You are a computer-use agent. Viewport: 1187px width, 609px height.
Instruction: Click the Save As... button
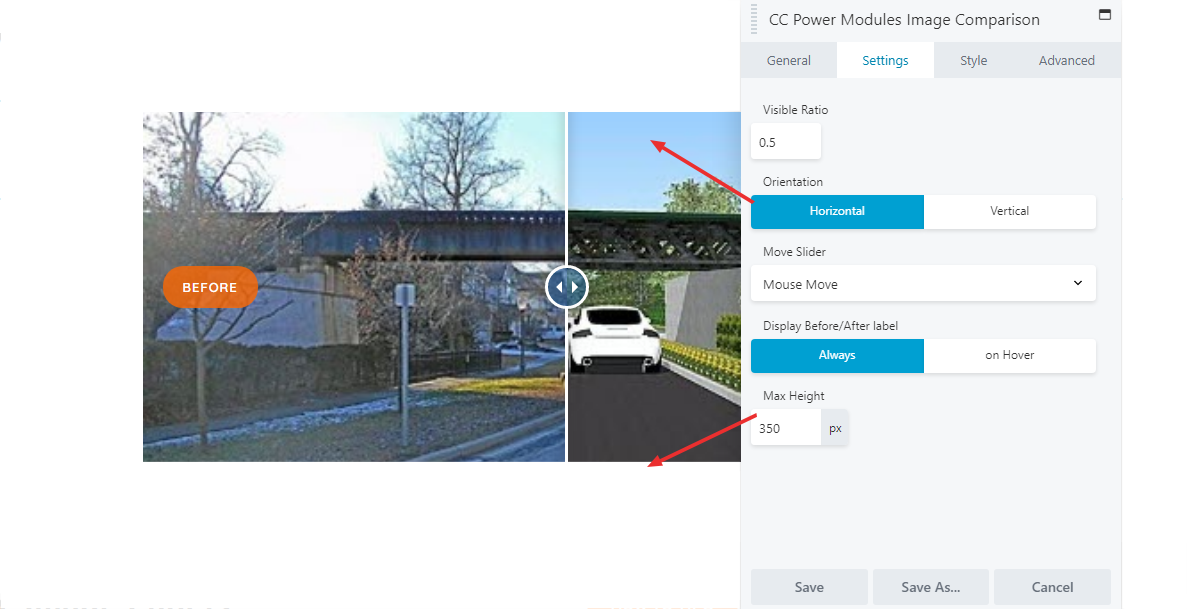click(930, 587)
